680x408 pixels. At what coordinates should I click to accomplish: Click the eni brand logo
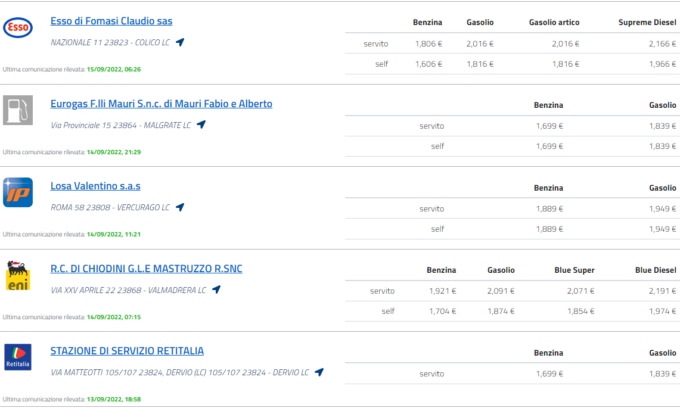coord(18,275)
